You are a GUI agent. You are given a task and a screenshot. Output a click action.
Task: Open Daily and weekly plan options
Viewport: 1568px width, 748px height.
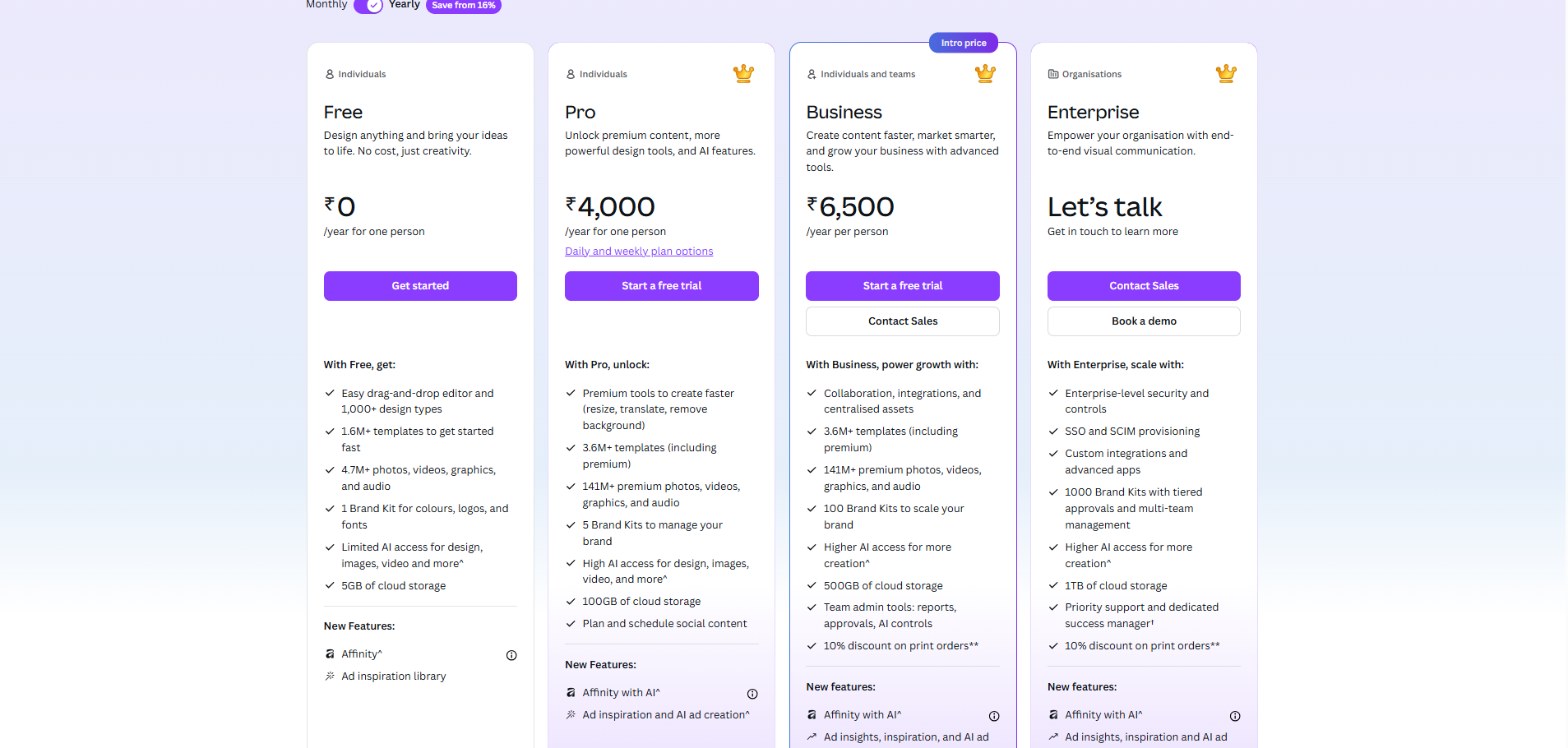pyautogui.click(x=639, y=251)
